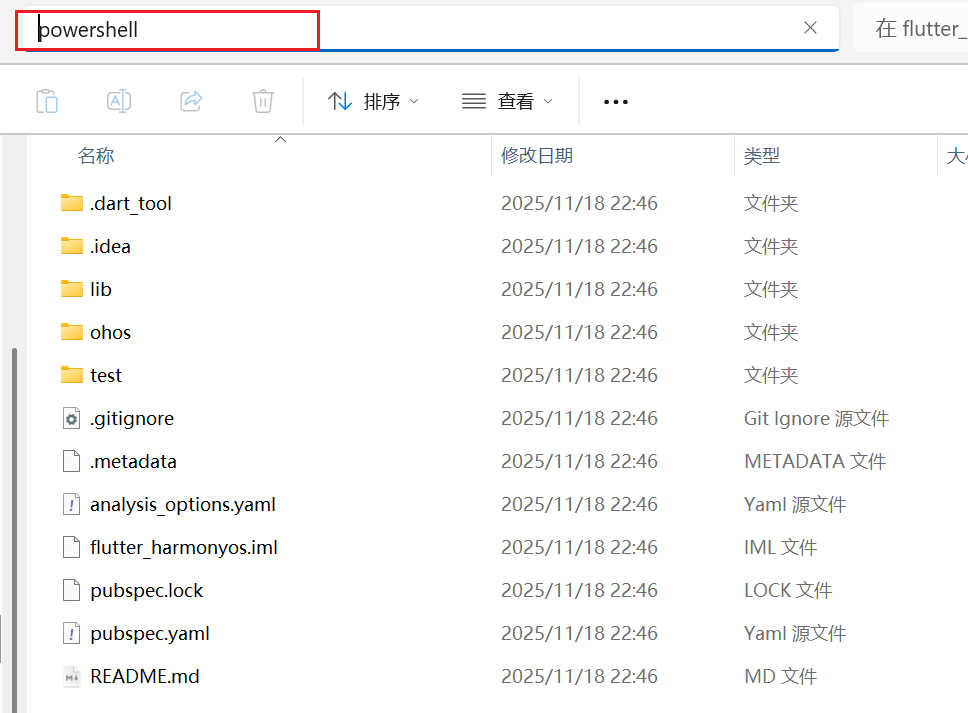968x713 pixels.
Task: Sort by the 修改日期 column header
Action: [536, 156]
